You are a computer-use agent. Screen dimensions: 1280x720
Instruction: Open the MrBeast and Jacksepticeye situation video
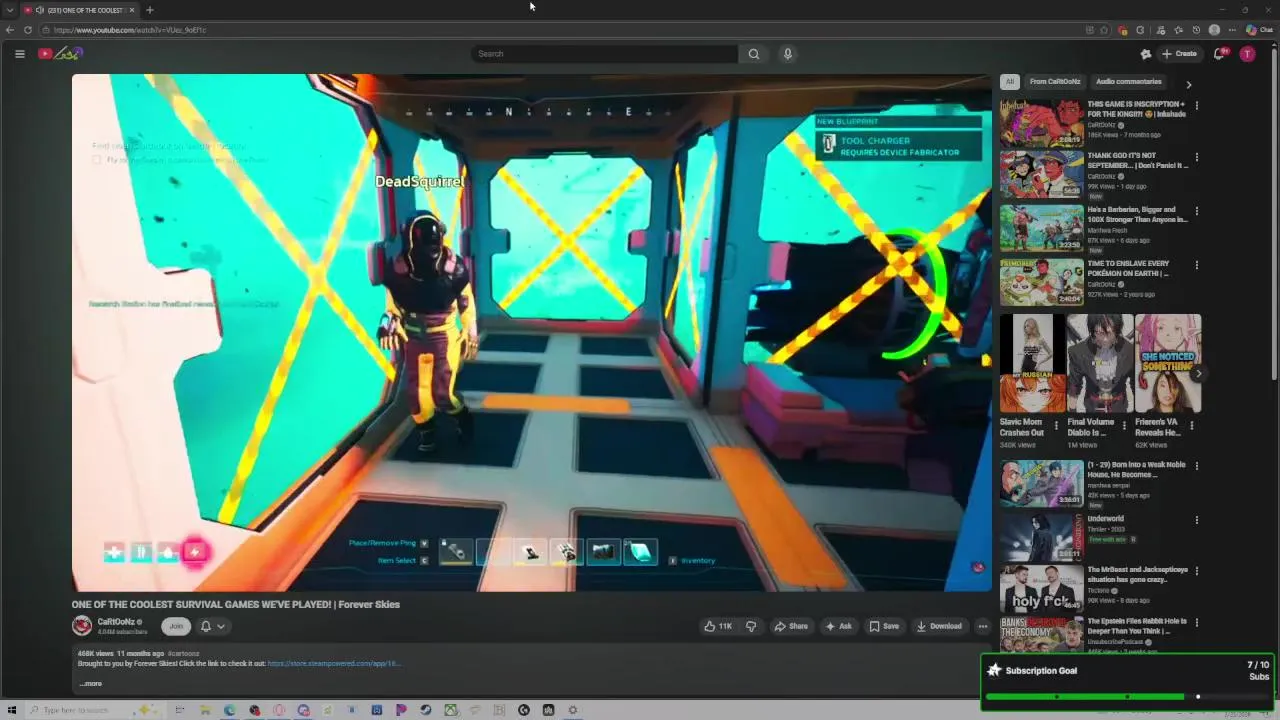1041,588
